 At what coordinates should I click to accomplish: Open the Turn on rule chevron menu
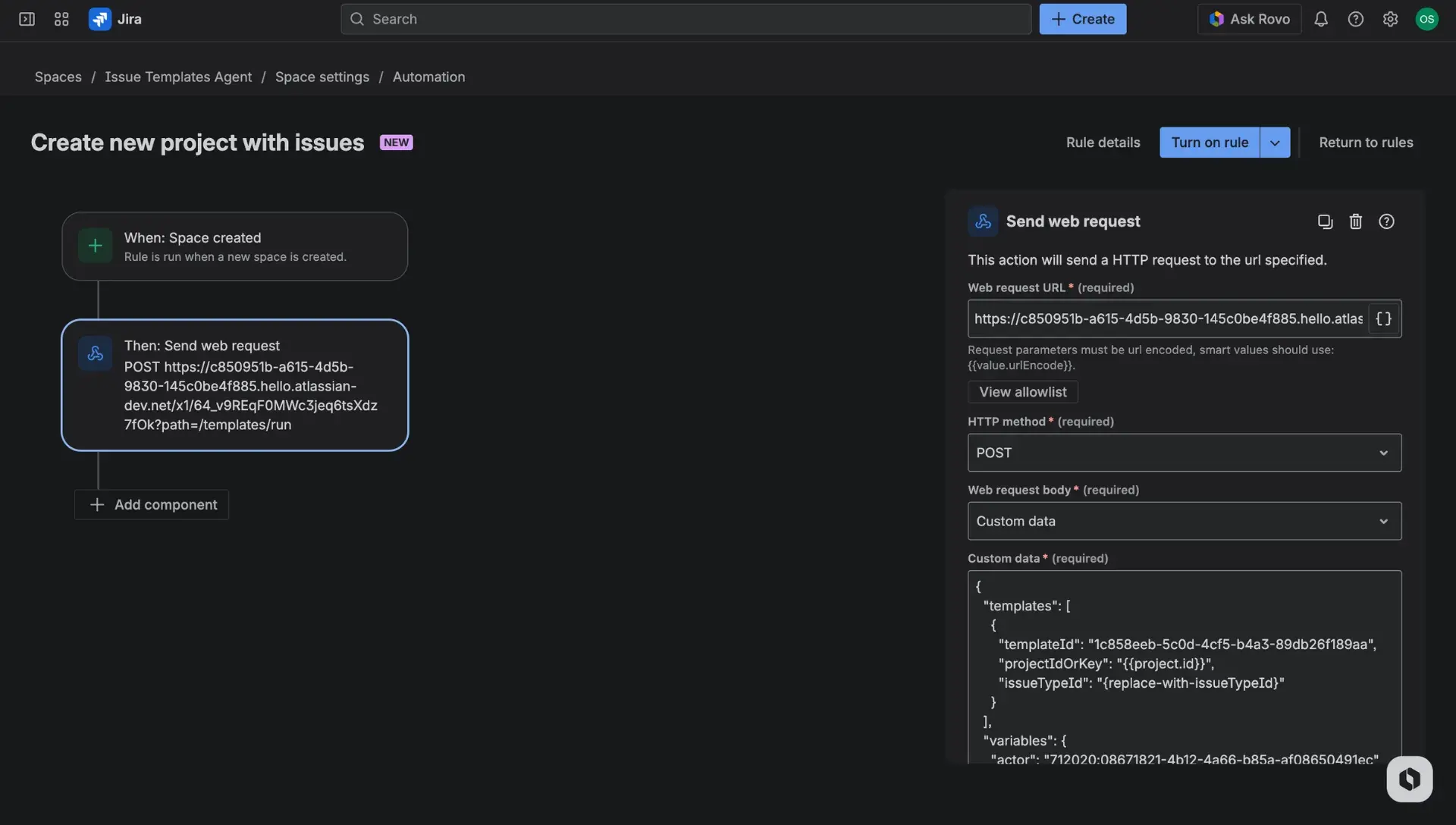coord(1275,142)
